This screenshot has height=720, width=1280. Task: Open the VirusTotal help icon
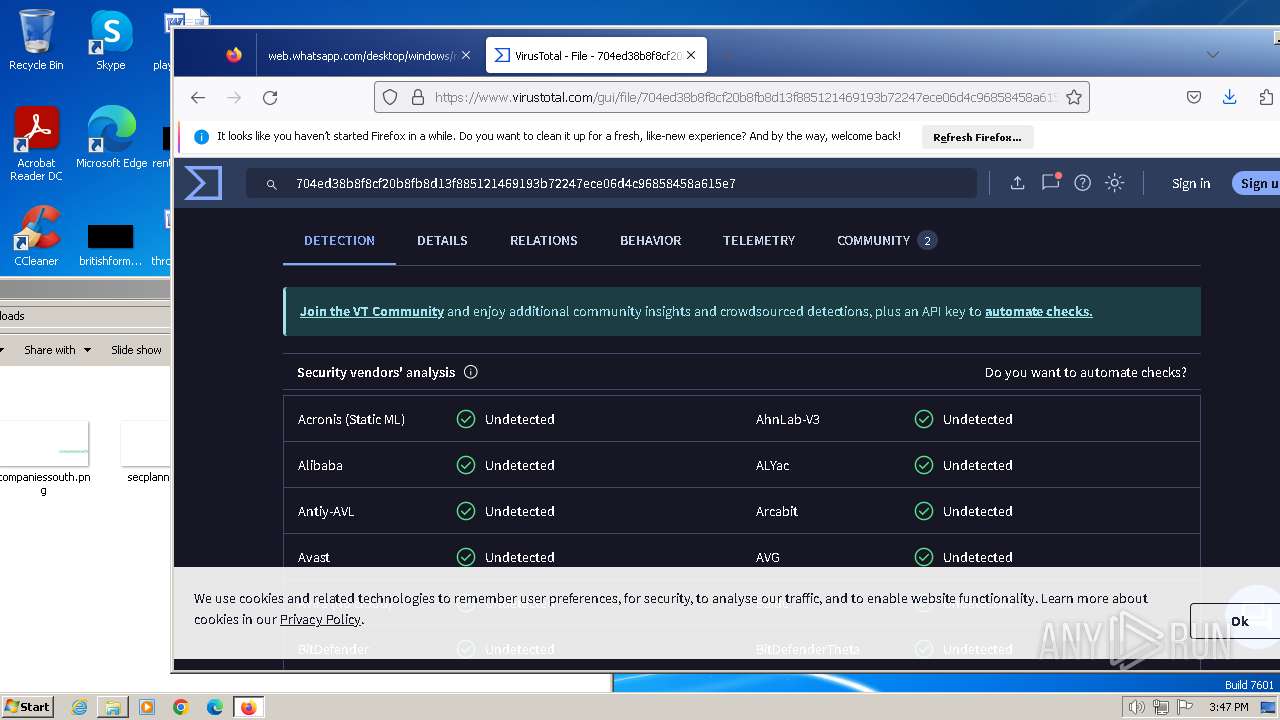[x=1082, y=183]
